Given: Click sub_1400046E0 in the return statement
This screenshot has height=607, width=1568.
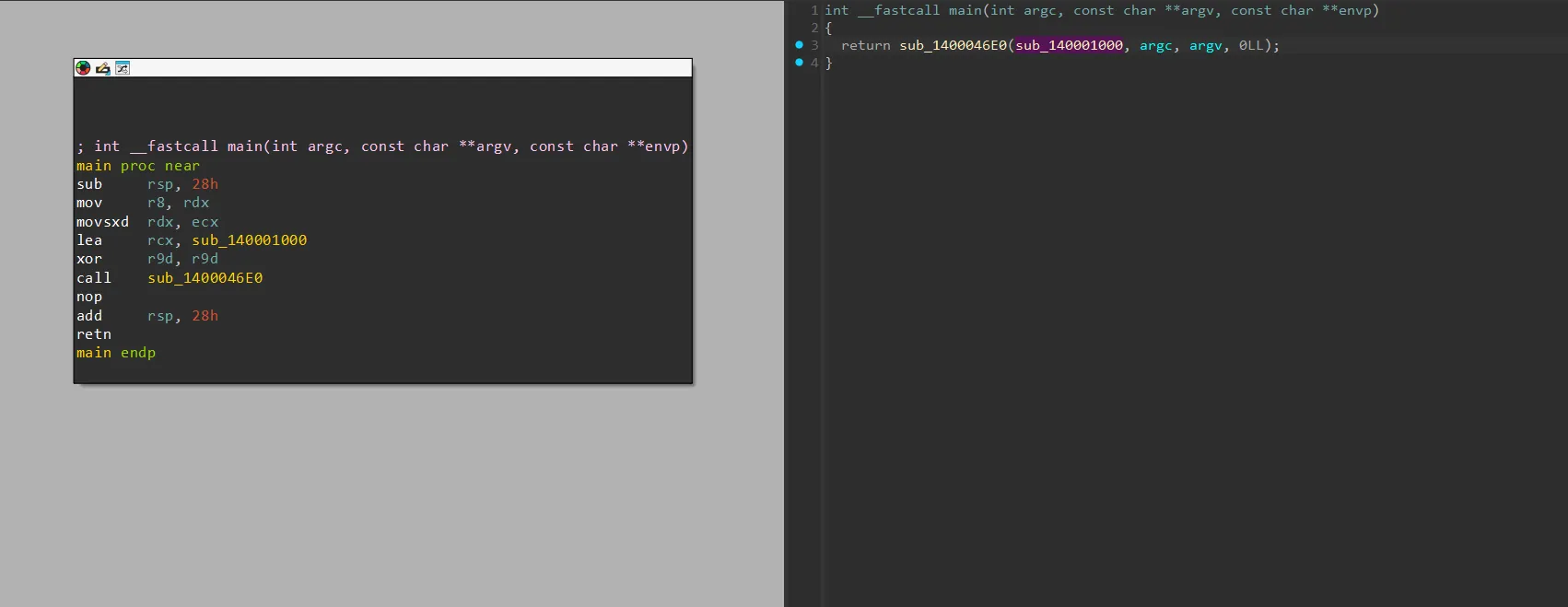Looking at the screenshot, I should 953,45.
